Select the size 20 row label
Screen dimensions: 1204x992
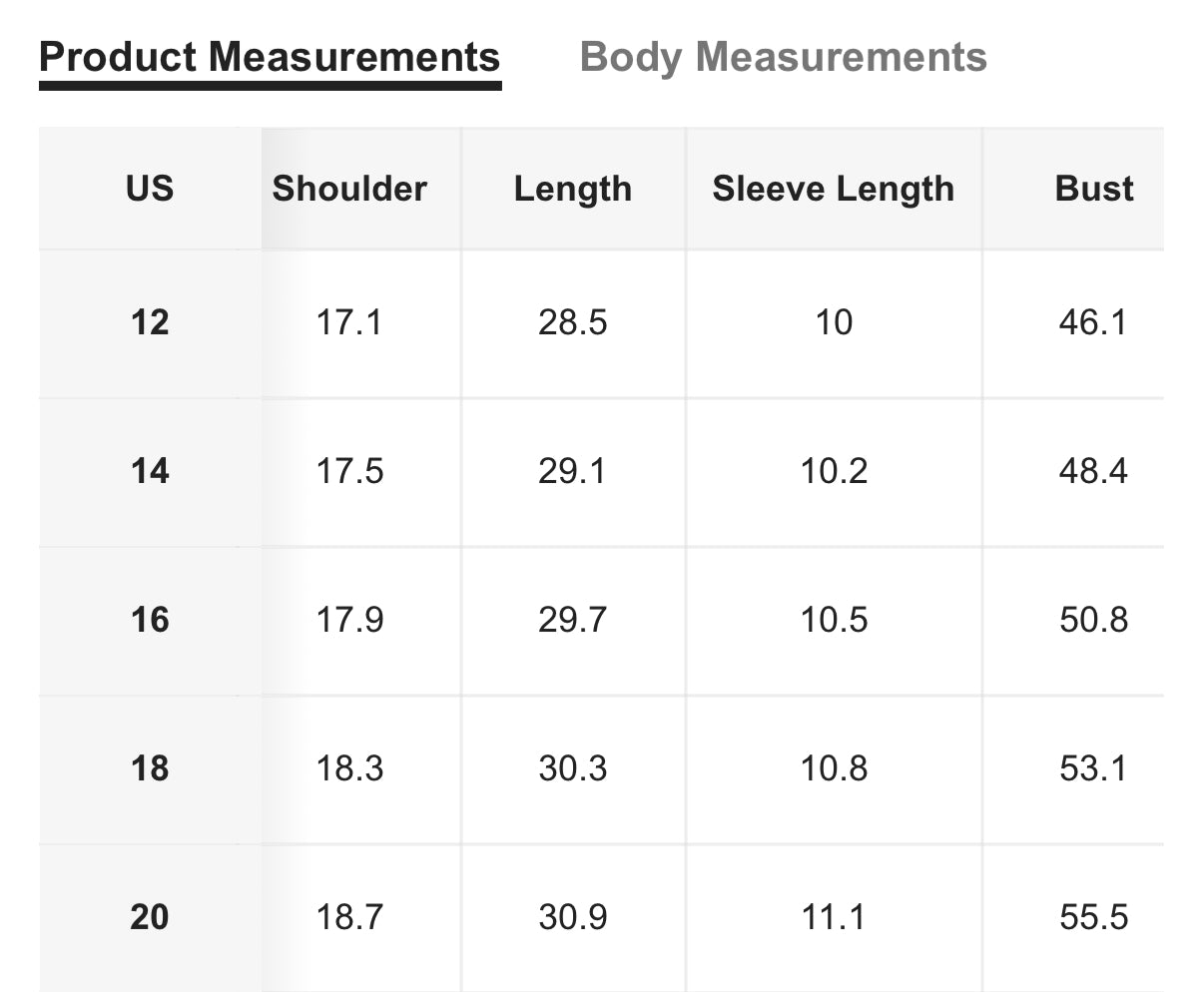(x=150, y=917)
